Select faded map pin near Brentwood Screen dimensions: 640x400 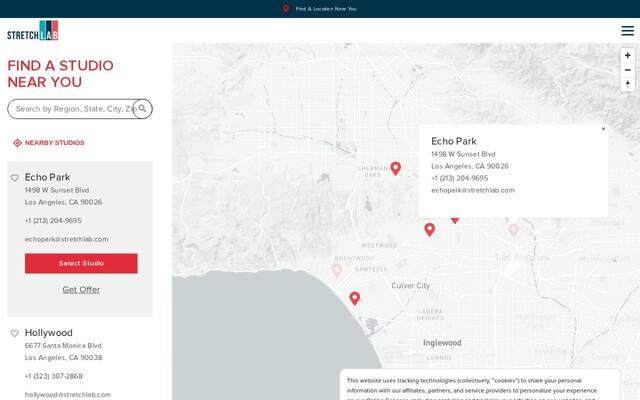(x=336, y=270)
